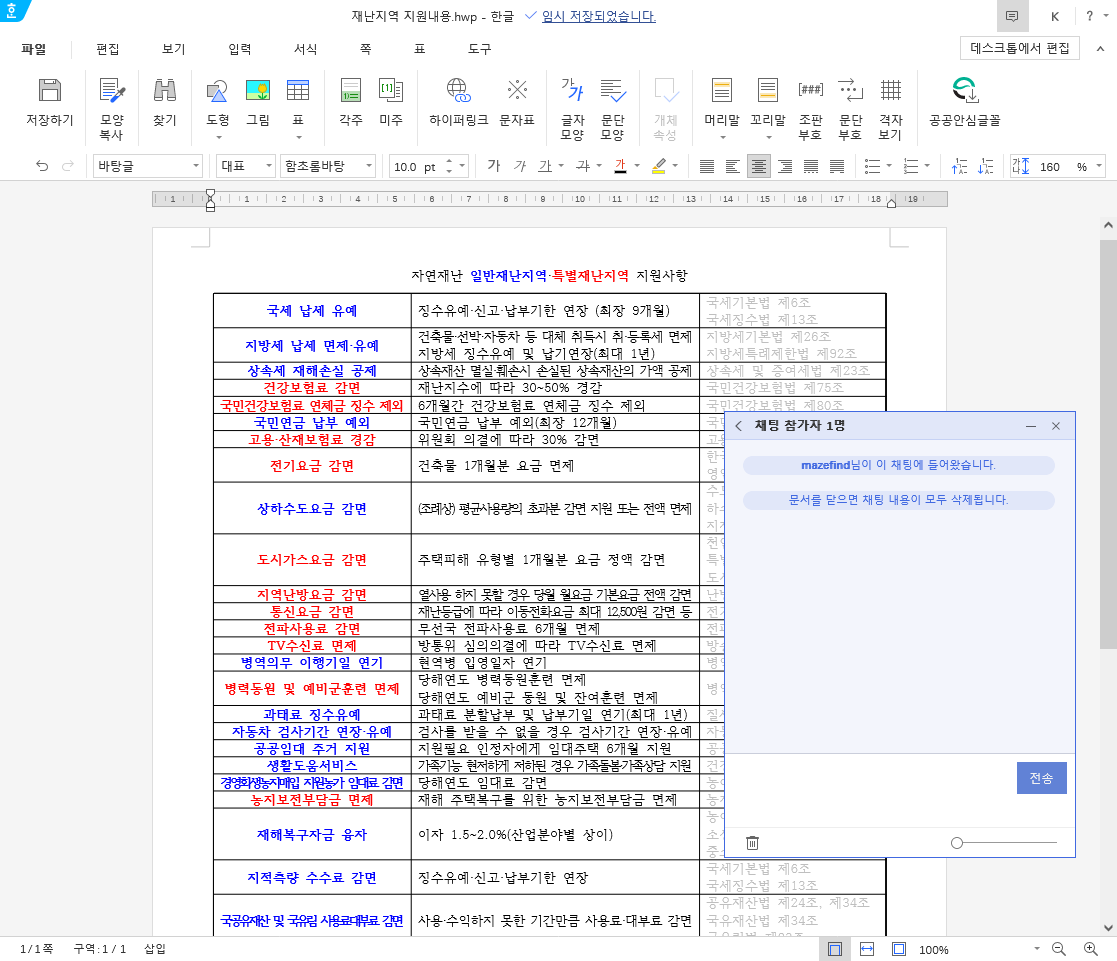Select distributed alignment

coord(811,166)
